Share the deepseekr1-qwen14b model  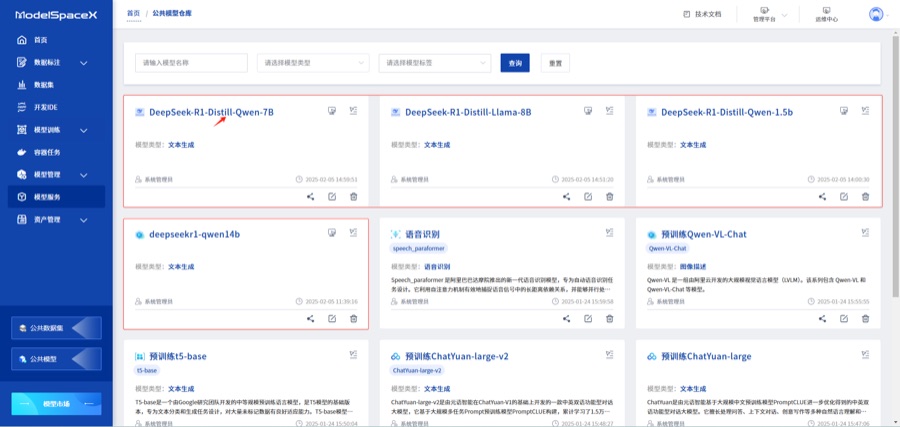[311, 319]
